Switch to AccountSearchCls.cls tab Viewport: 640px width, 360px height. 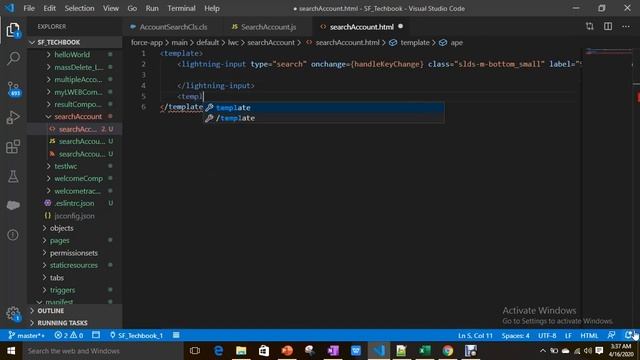click(173, 27)
